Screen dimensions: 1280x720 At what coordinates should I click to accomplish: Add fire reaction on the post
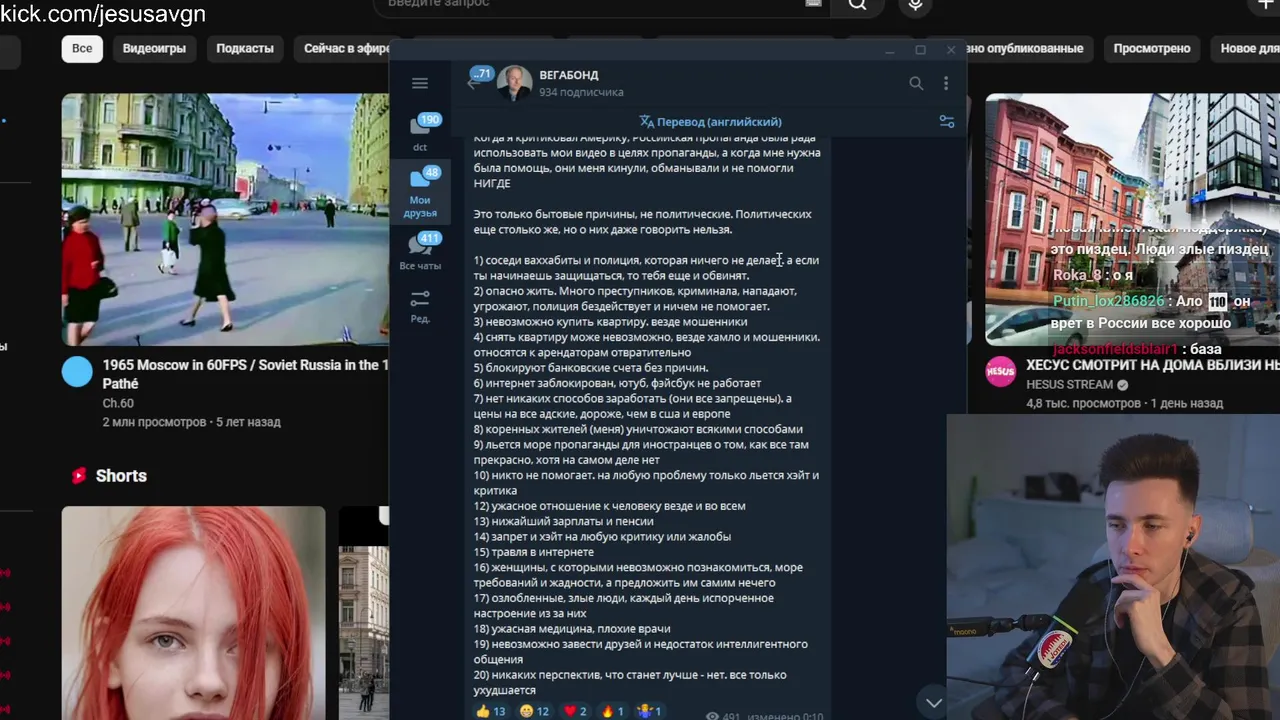612,711
